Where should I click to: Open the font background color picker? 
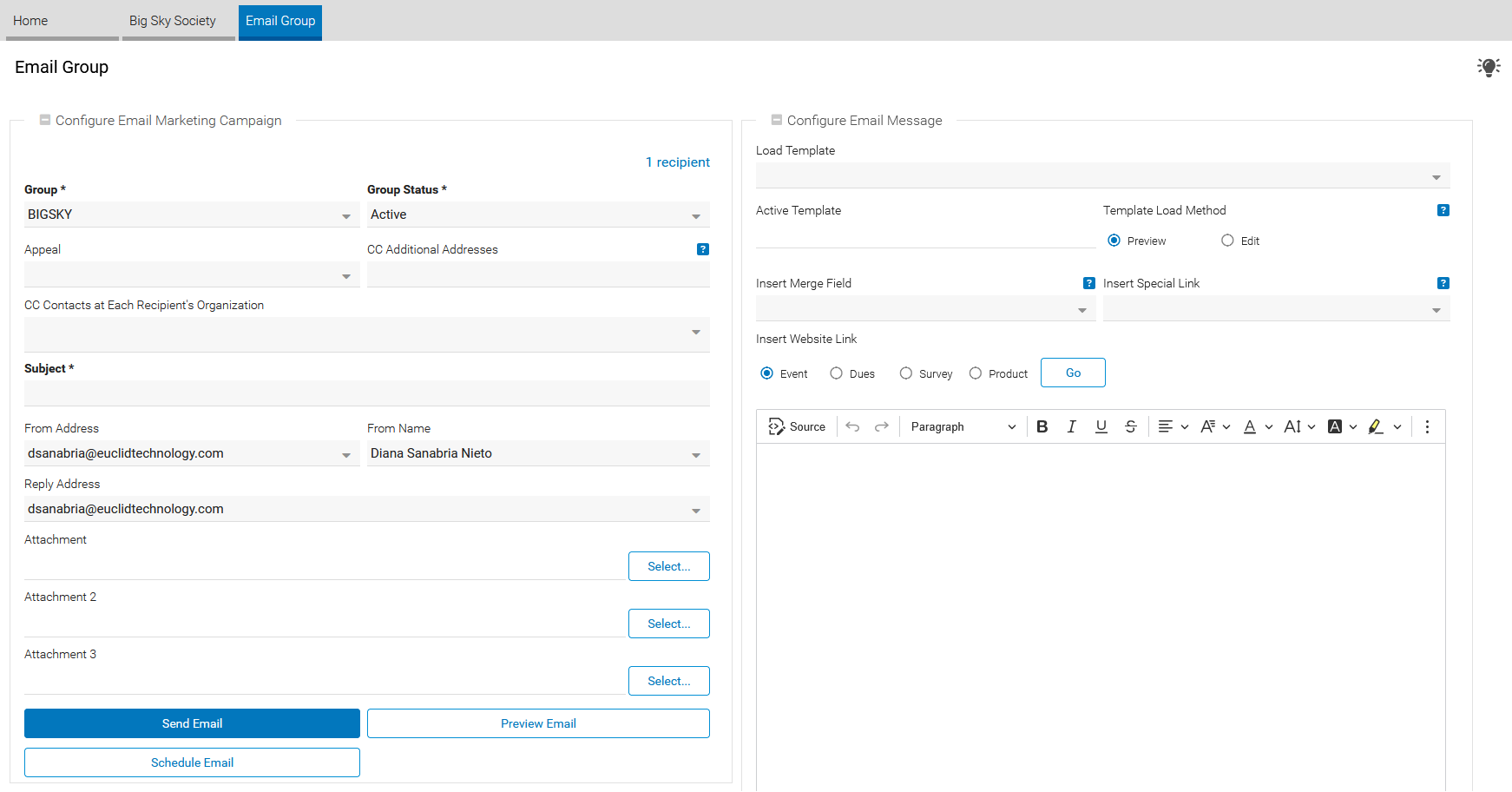click(1343, 426)
